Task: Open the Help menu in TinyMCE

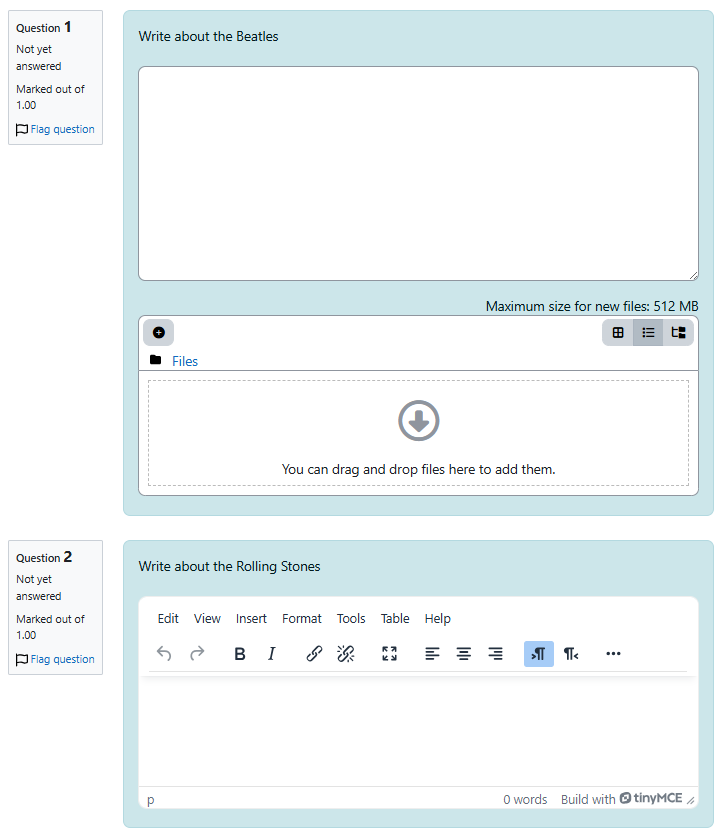Action: 438,619
